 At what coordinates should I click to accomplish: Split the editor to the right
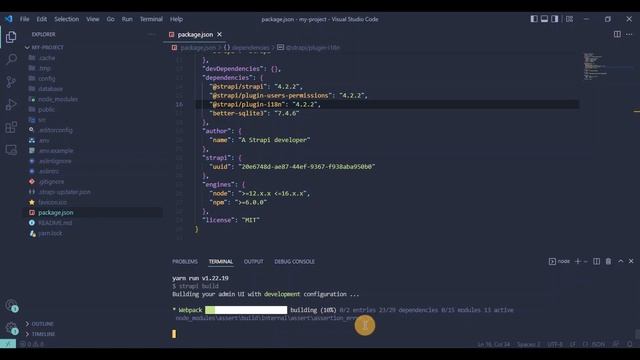(617, 34)
